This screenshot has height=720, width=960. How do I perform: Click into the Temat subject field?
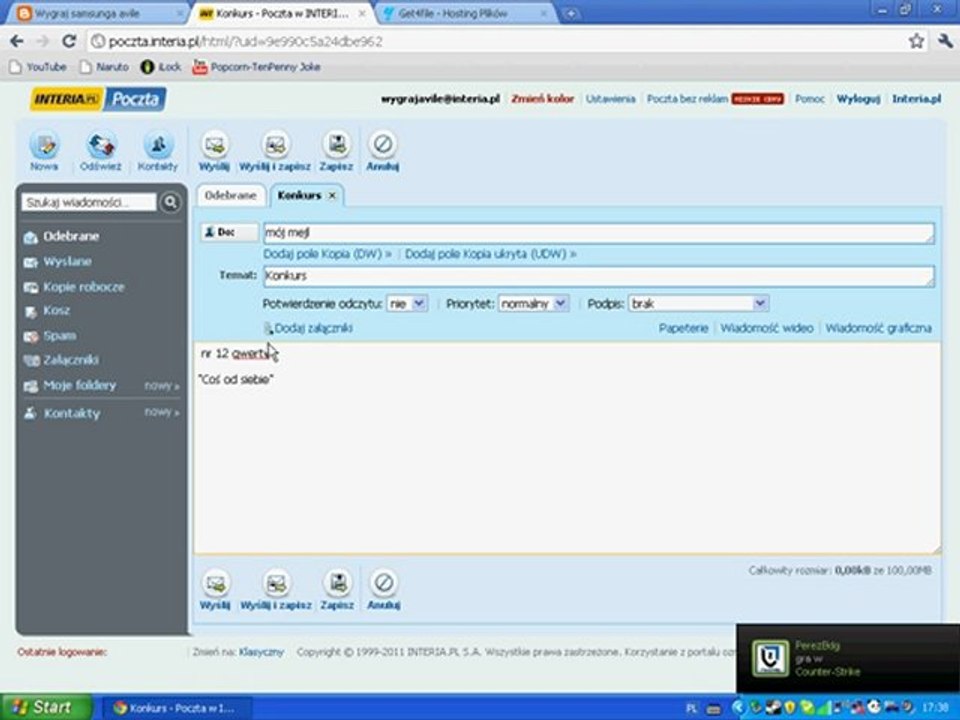coord(599,276)
